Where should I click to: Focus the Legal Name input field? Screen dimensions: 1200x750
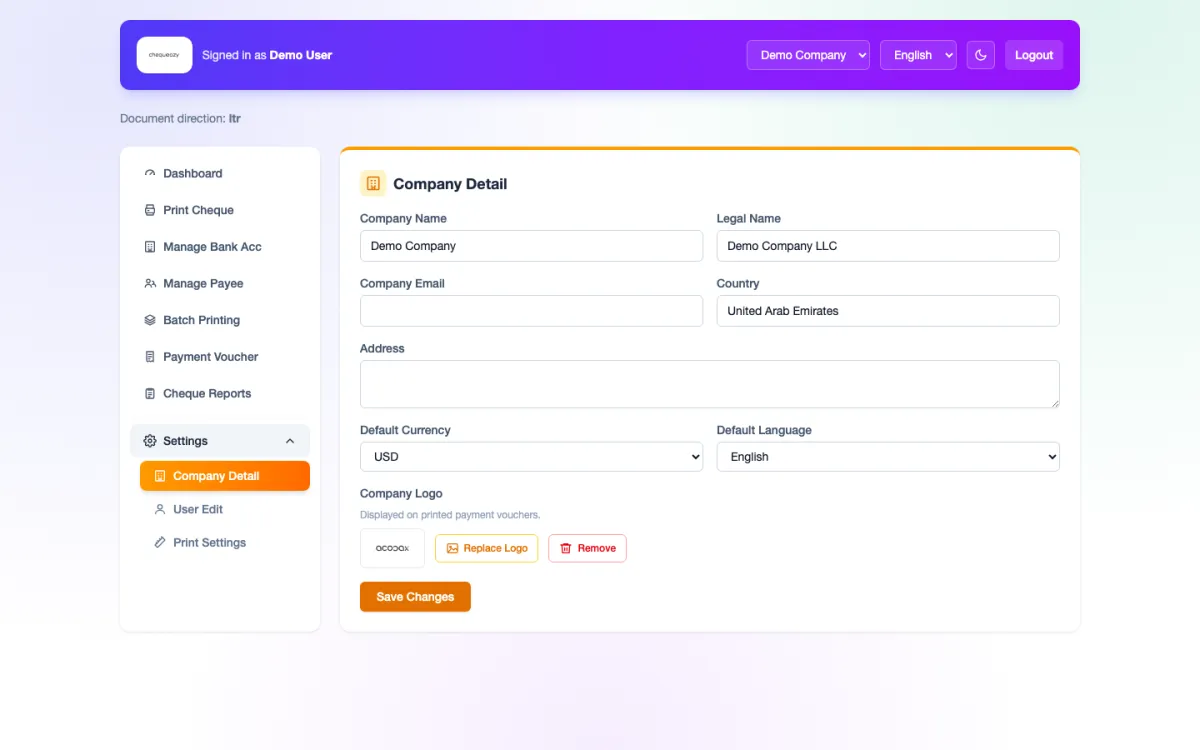pos(888,246)
